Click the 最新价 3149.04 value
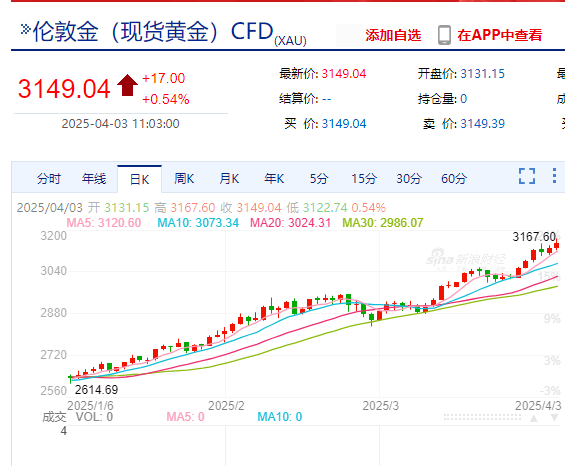Viewport: 565px width, 466px height. pos(344,74)
